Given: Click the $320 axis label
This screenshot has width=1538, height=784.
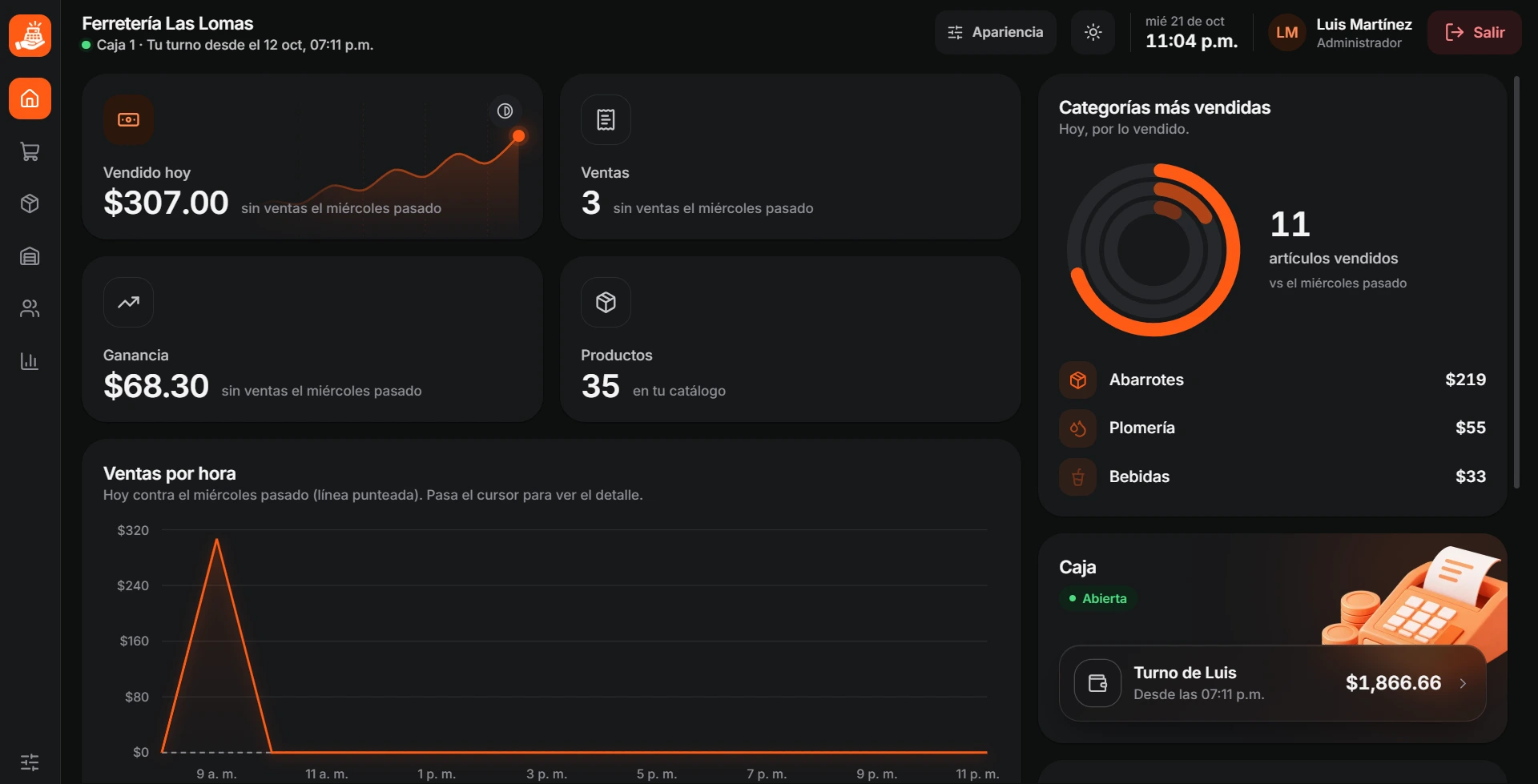Looking at the screenshot, I should (x=133, y=530).
